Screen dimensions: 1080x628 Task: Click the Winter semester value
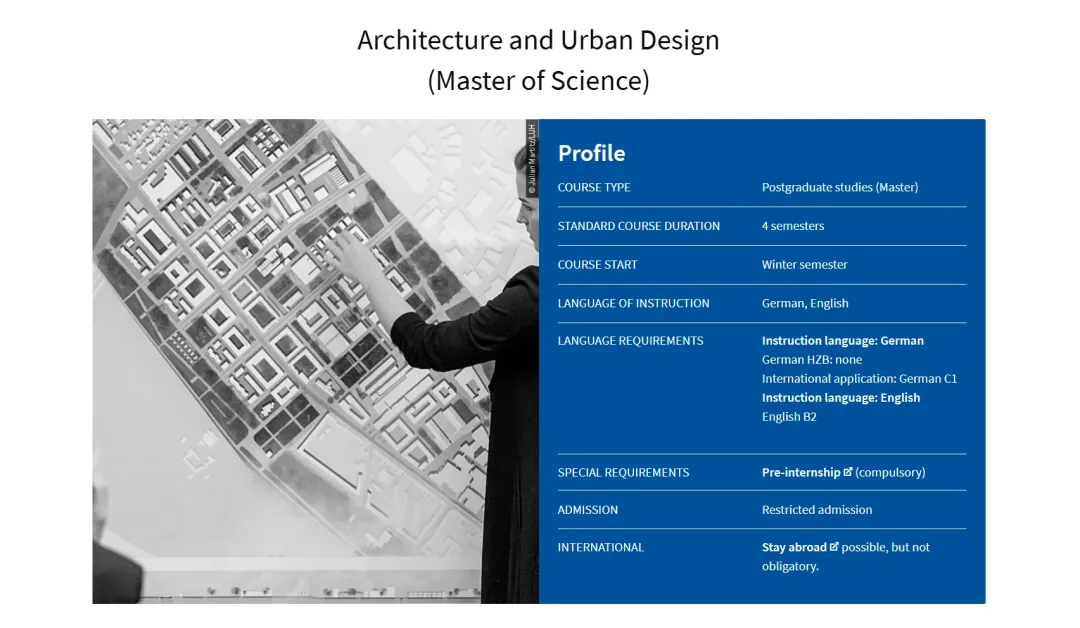pyautogui.click(x=804, y=265)
